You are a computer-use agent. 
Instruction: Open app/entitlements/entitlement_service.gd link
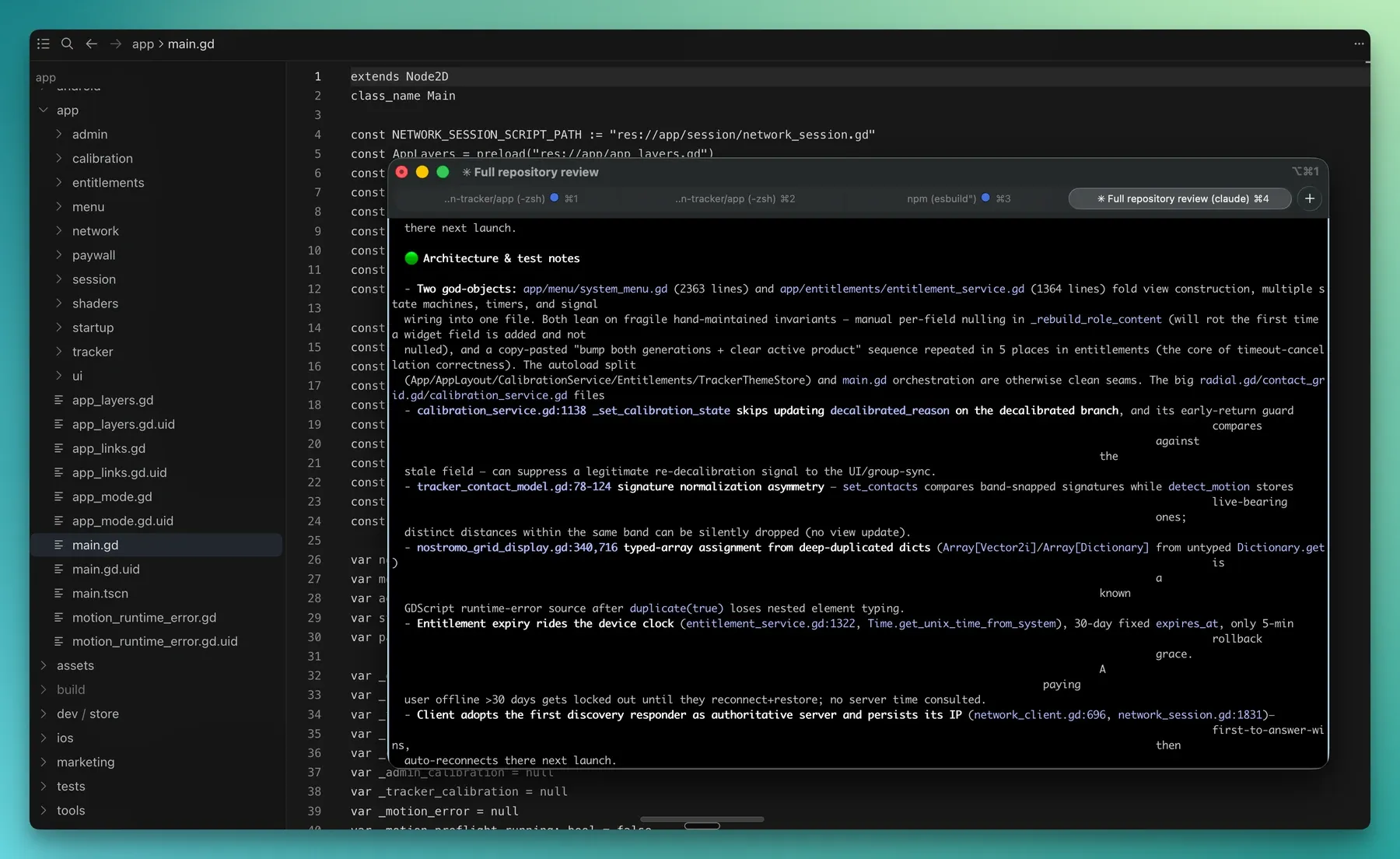tap(902, 289)
